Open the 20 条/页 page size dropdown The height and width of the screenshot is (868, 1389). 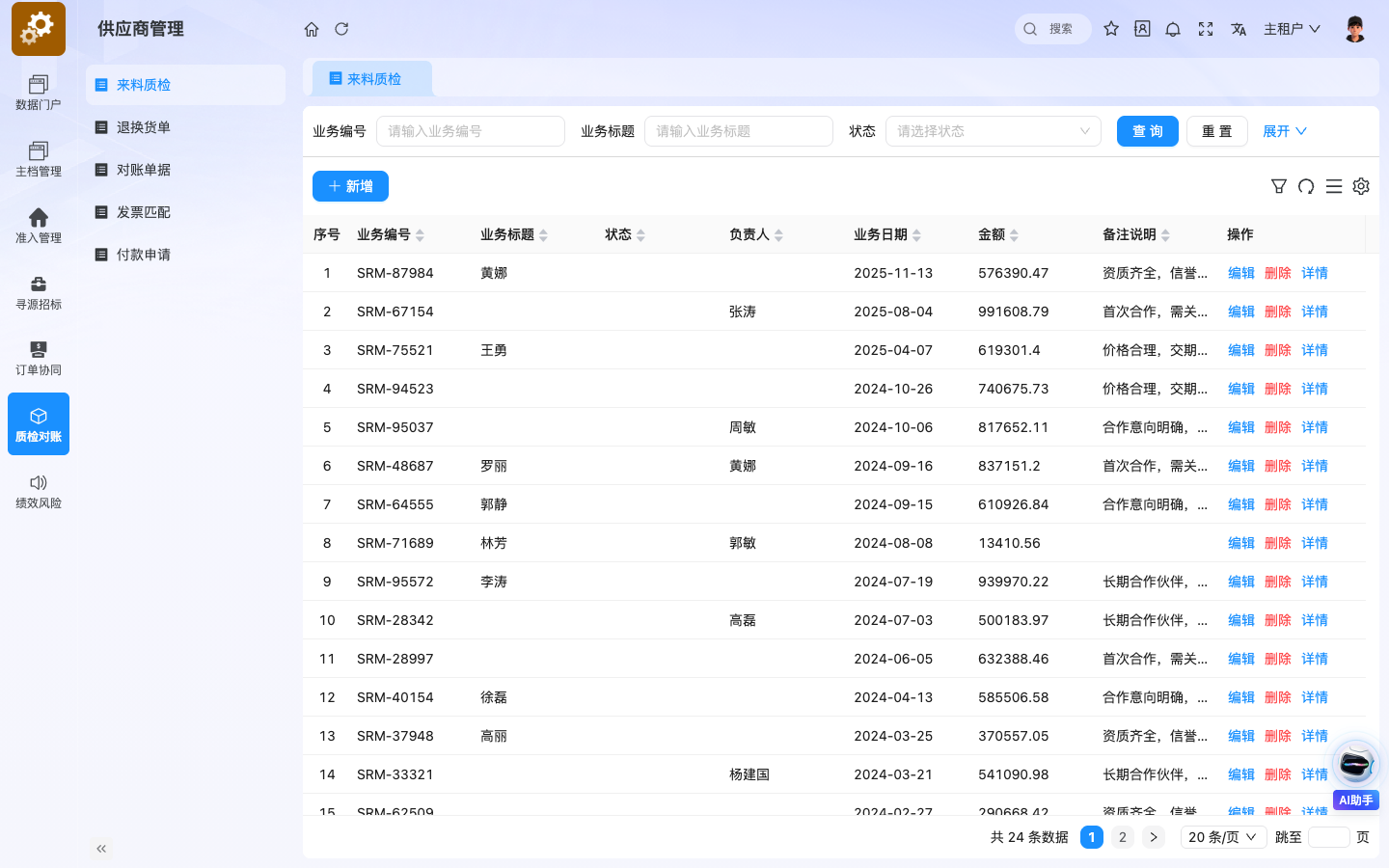(1223, 837)
